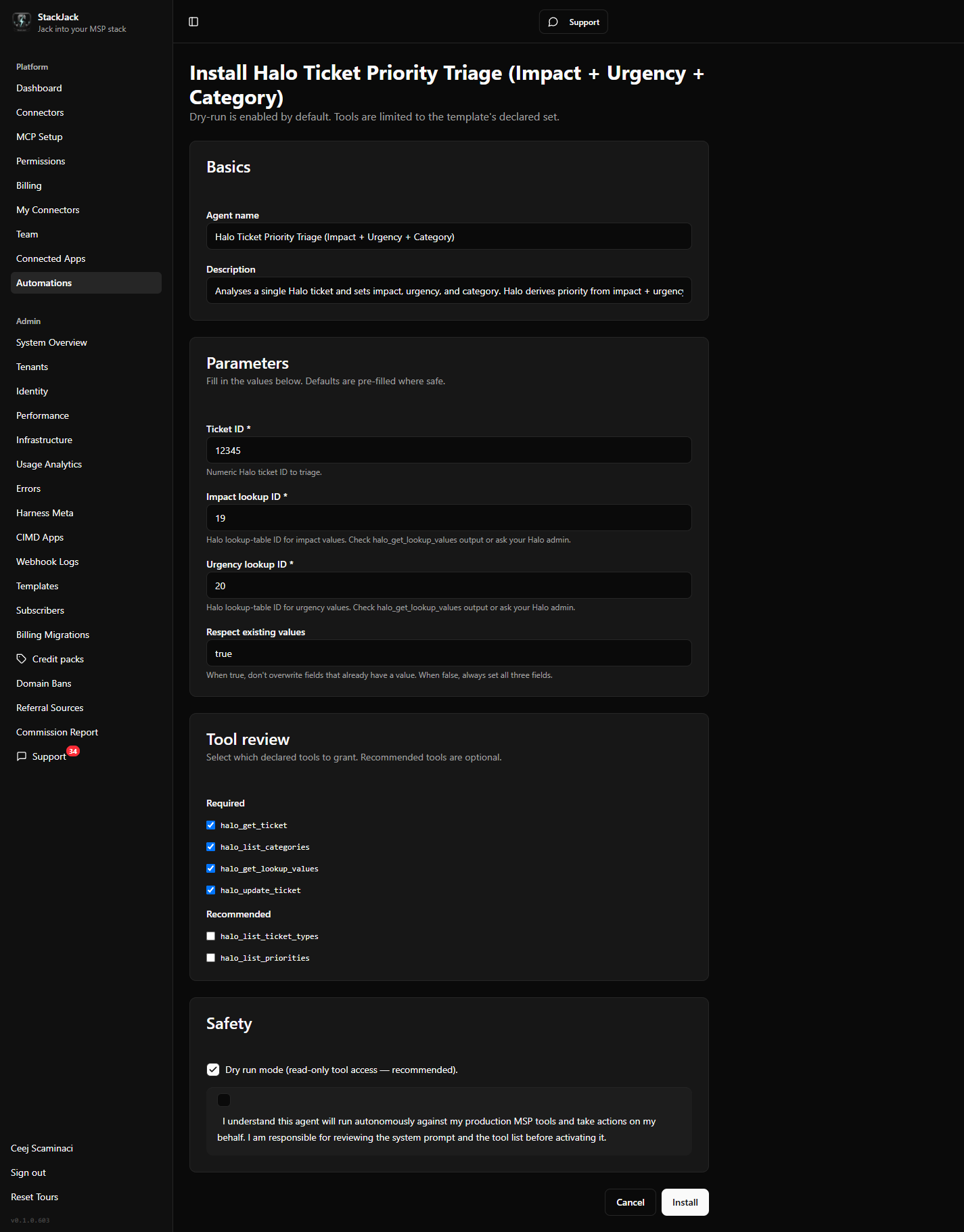Go to the Tenants page

click(x=86, y=367)
